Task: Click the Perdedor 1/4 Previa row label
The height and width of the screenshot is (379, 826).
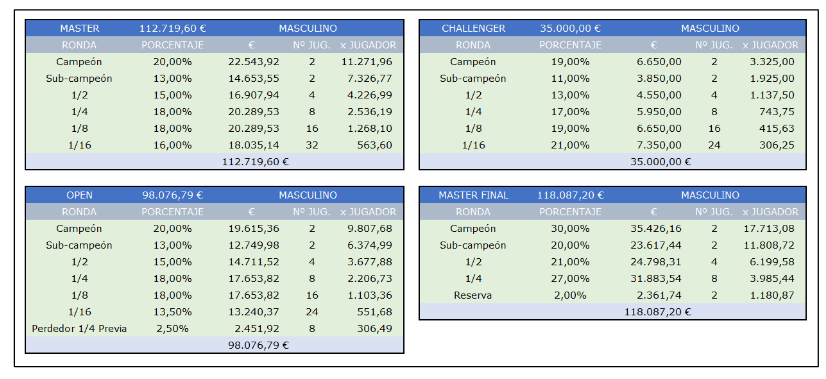Action: [79, 328]
